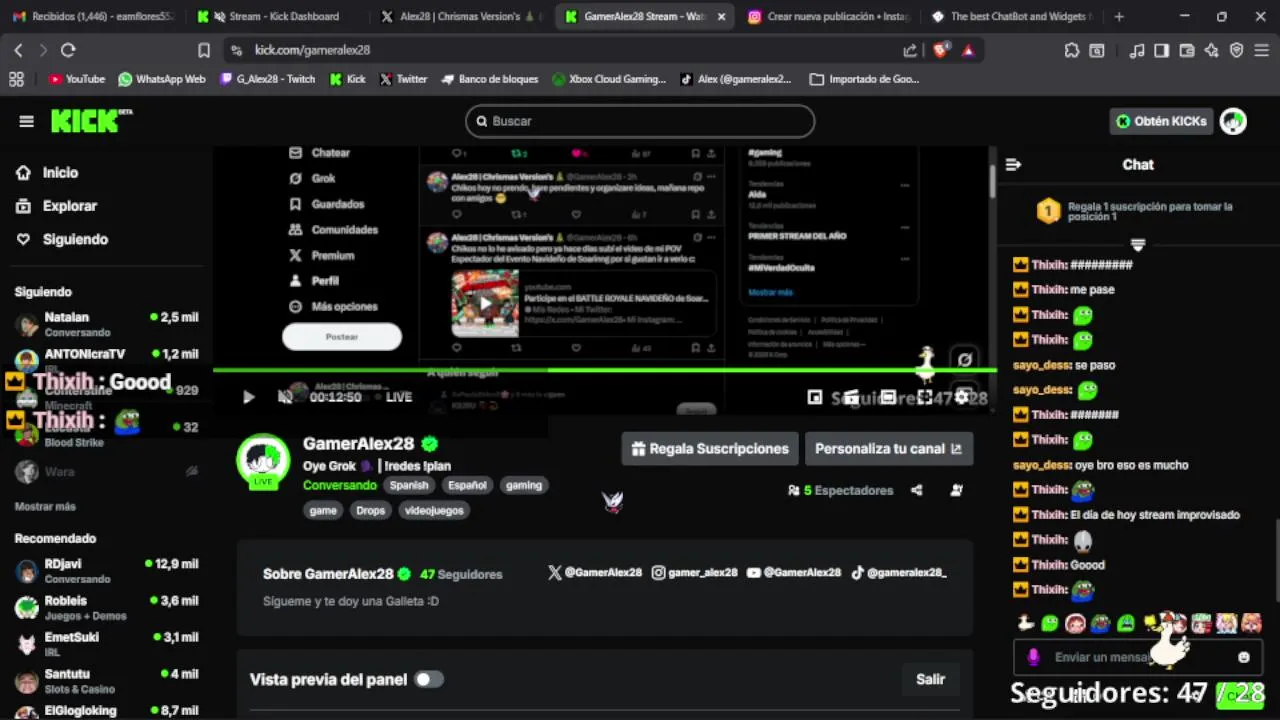Image resolution: width=1280 pixels, height=720 pixels.
Task: Click the kick.com/gameralex28 address bar
Action: [x=560, y=50]
